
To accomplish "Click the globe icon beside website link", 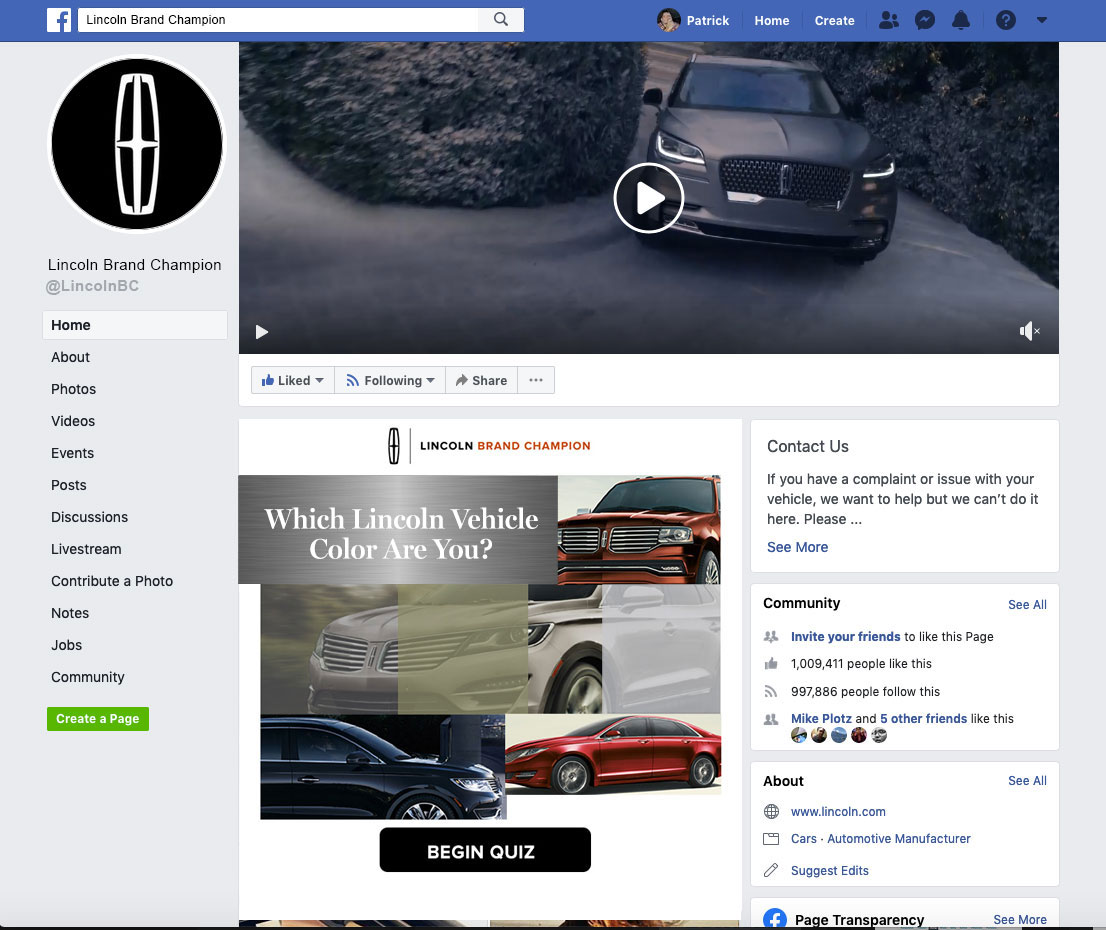I will coord(772,811).
